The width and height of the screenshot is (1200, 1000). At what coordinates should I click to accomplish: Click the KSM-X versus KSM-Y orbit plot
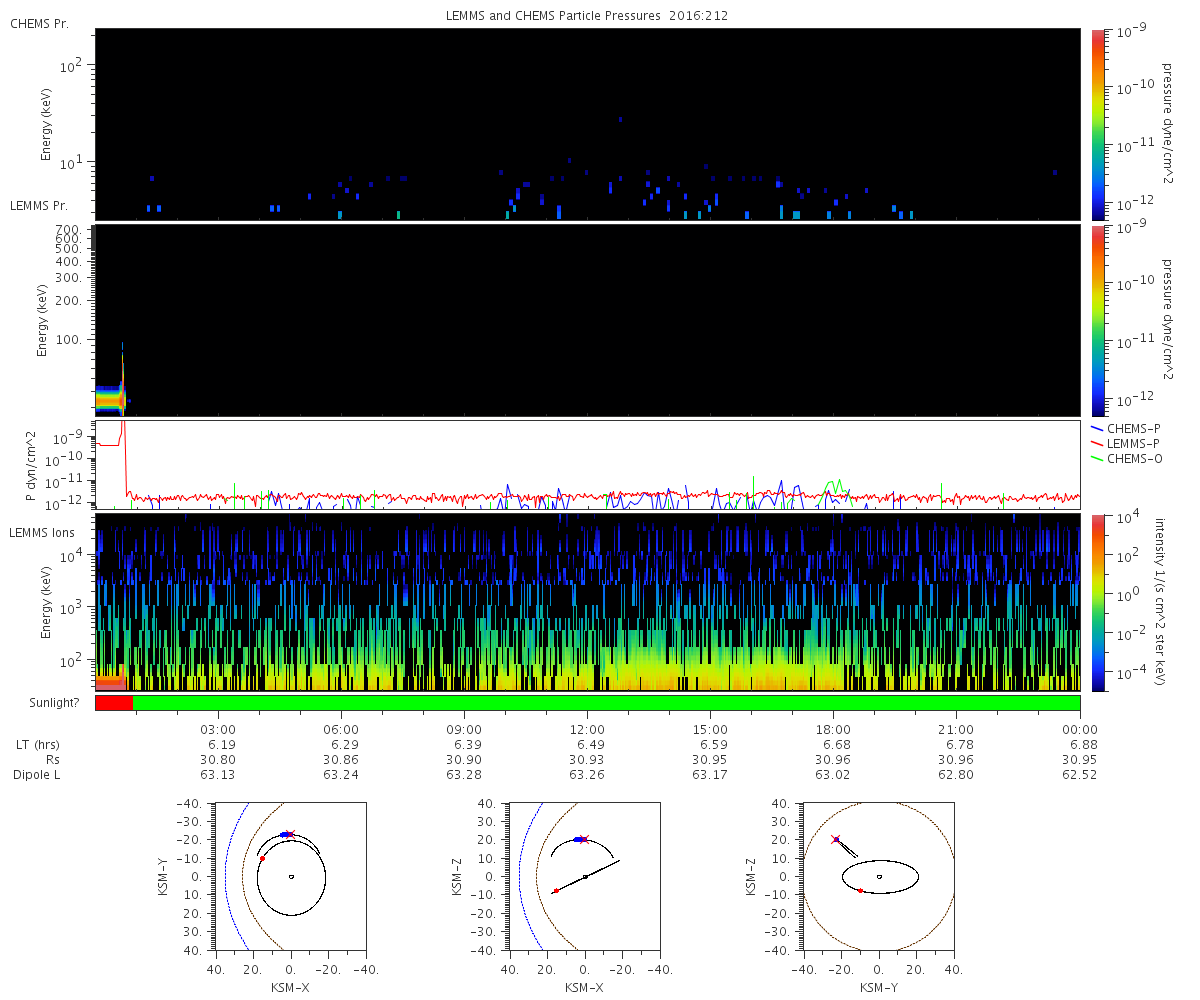[291, 876]
